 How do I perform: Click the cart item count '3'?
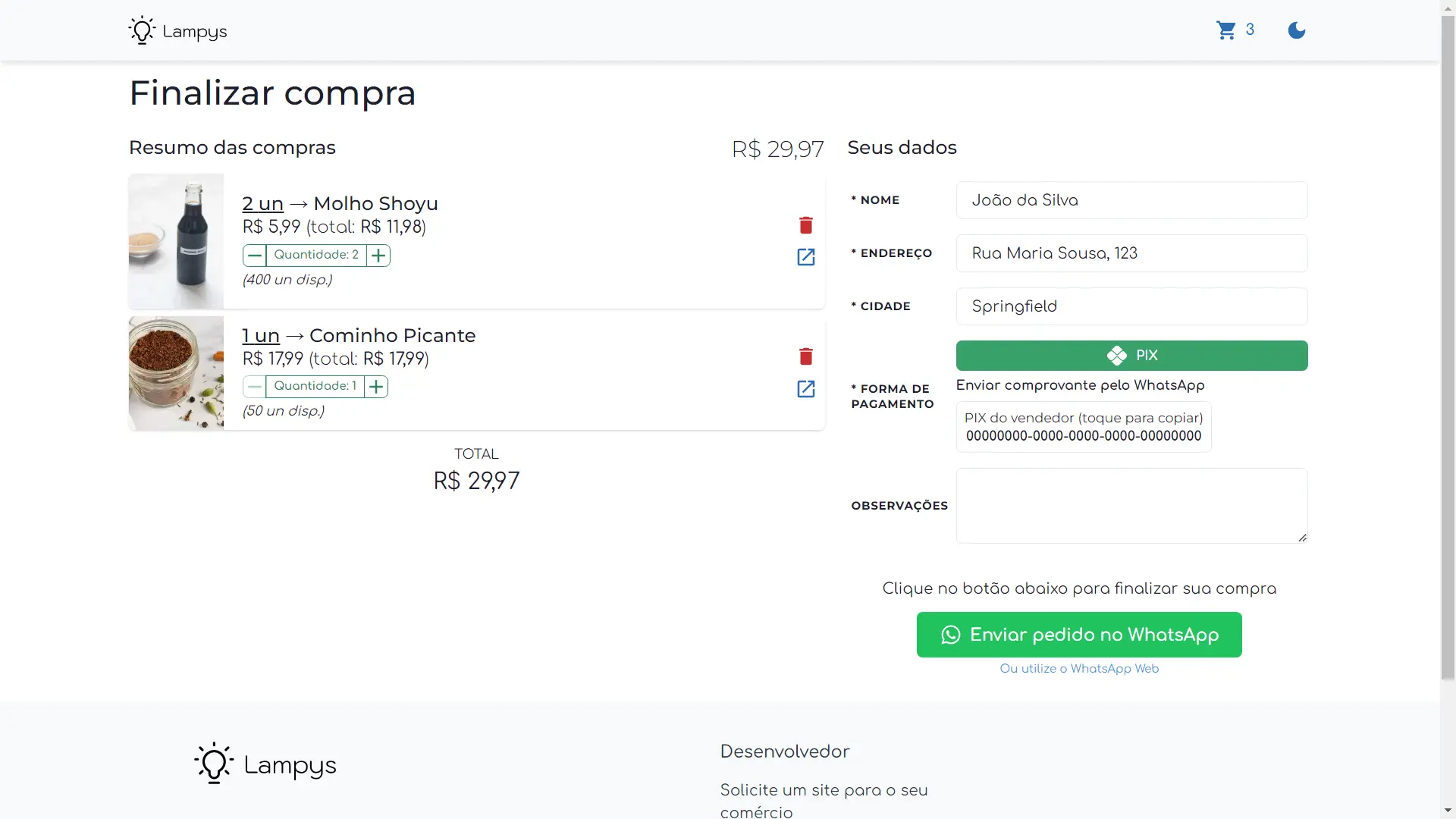[1250, 30]
